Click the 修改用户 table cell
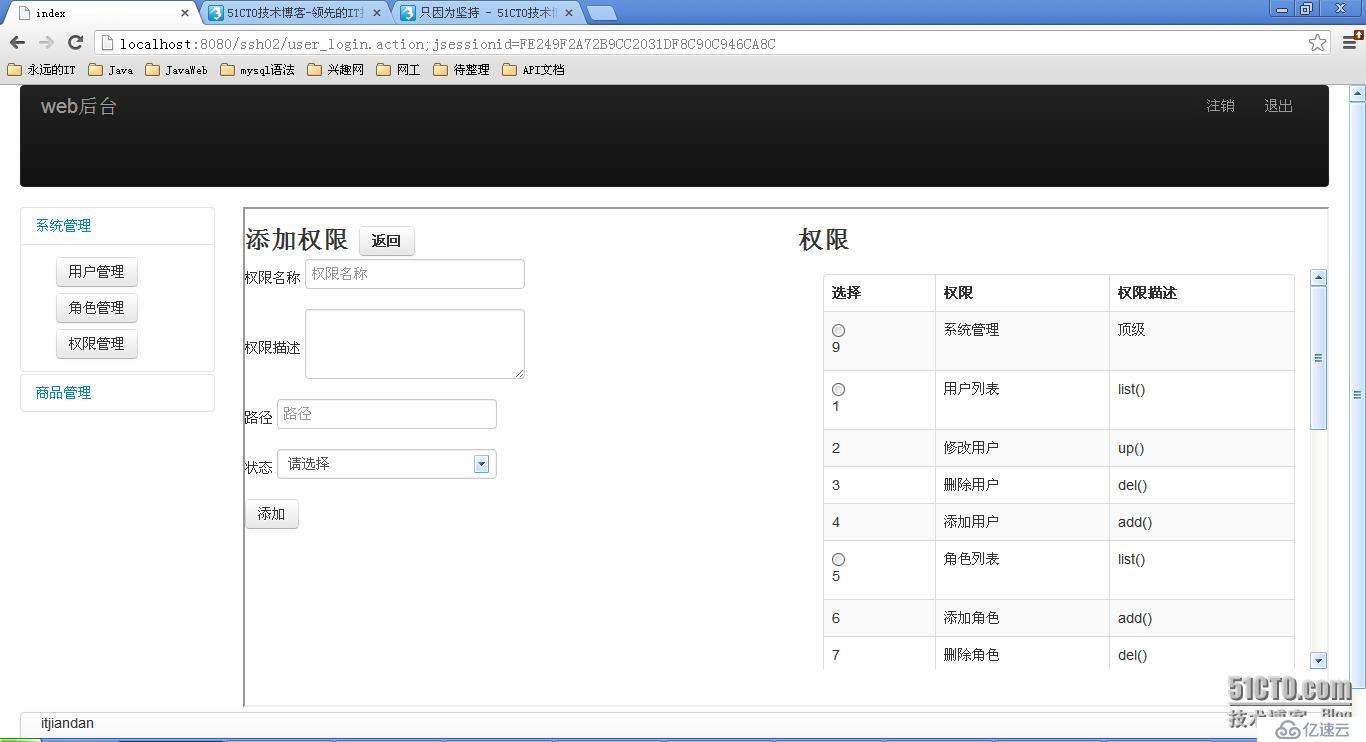Image resolution: width=1366 pixels, height=742 pixels. click(1022, 448)
